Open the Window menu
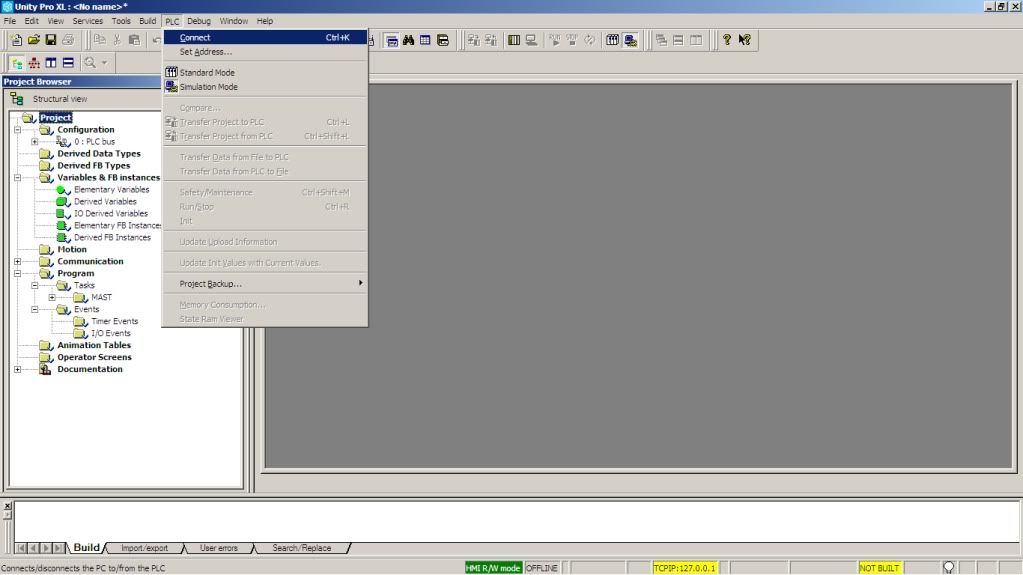Viewport: 1023px width, 575px height. click(x=234, y=21)
